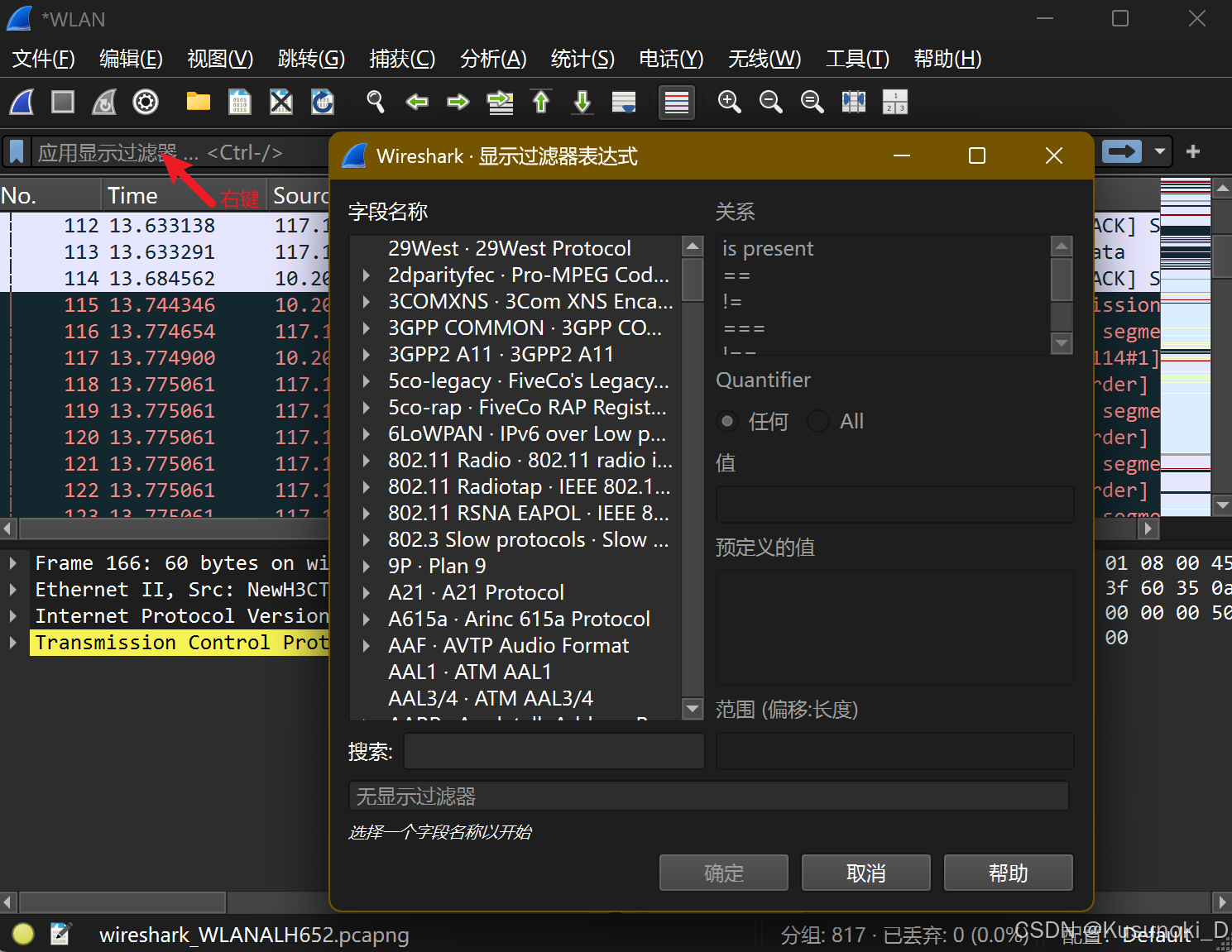Reset text to normal size icon
The height and width of the screenshot is (952, 1232).
(x=813, y=102)
